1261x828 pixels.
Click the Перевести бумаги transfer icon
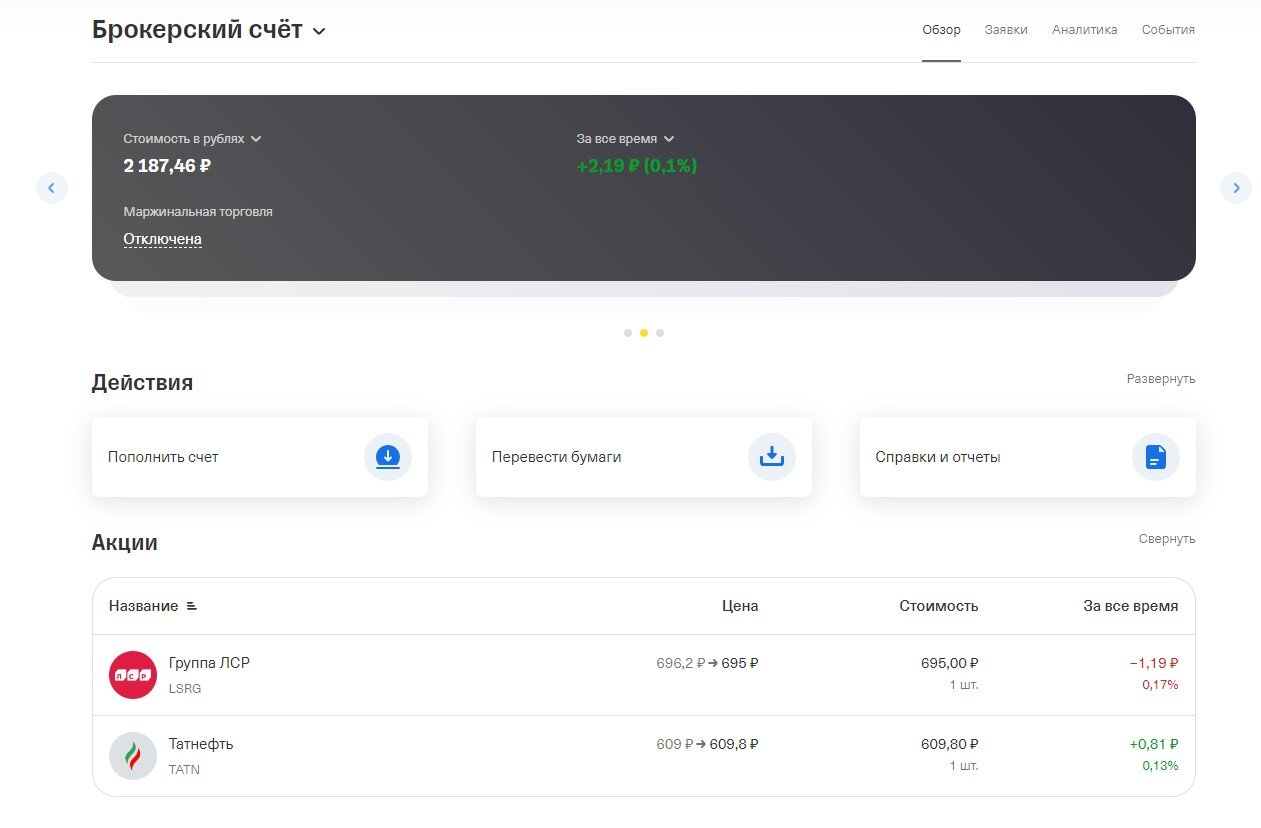click(x=771, y=457)
